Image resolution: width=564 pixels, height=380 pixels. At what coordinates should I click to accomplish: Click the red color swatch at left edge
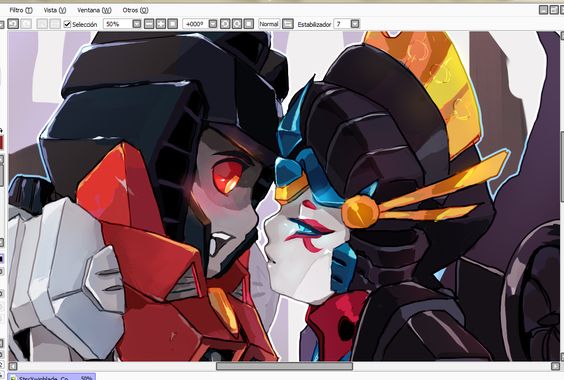[1, 143]
